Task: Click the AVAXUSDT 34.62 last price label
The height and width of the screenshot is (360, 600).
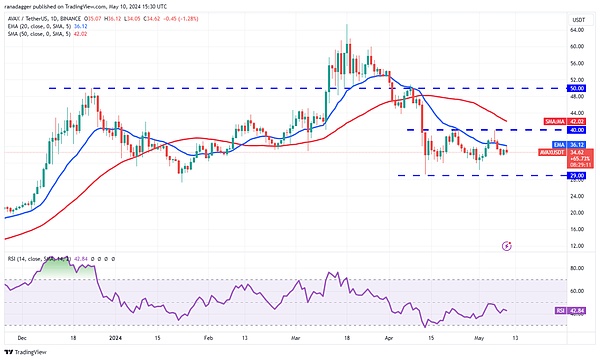Action: [566, 158]
